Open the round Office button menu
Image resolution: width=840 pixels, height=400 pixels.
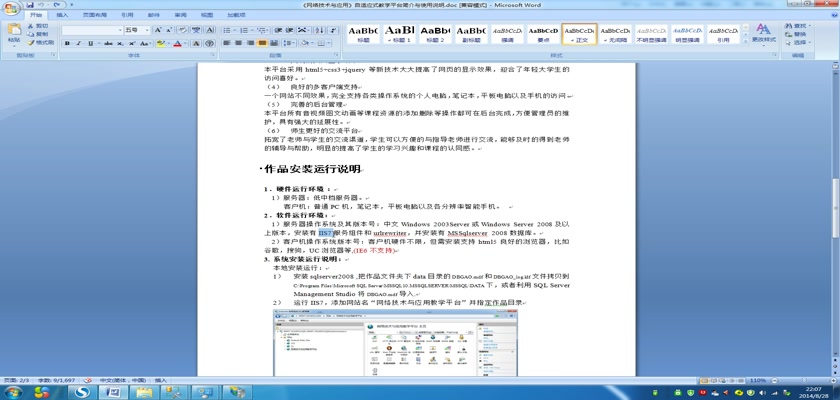coord(11,8)
